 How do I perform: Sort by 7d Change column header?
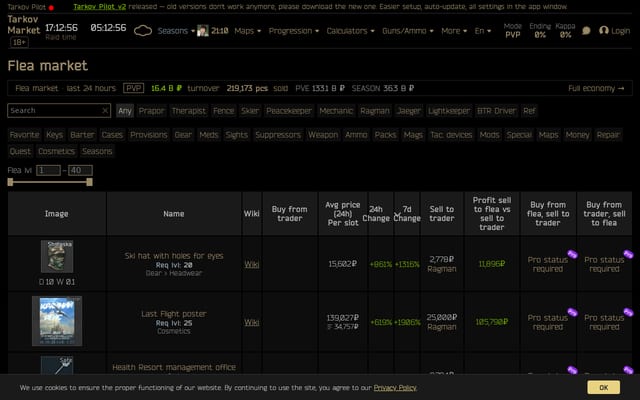pyautogui.click(x=407, y=213)
